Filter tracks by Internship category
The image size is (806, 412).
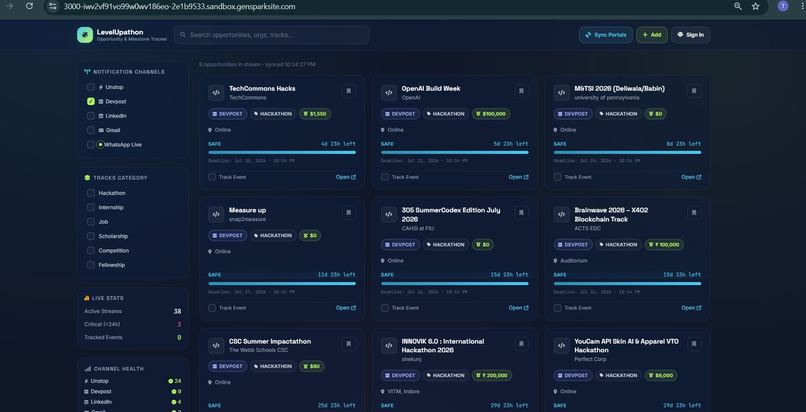[x=90, y=208]
